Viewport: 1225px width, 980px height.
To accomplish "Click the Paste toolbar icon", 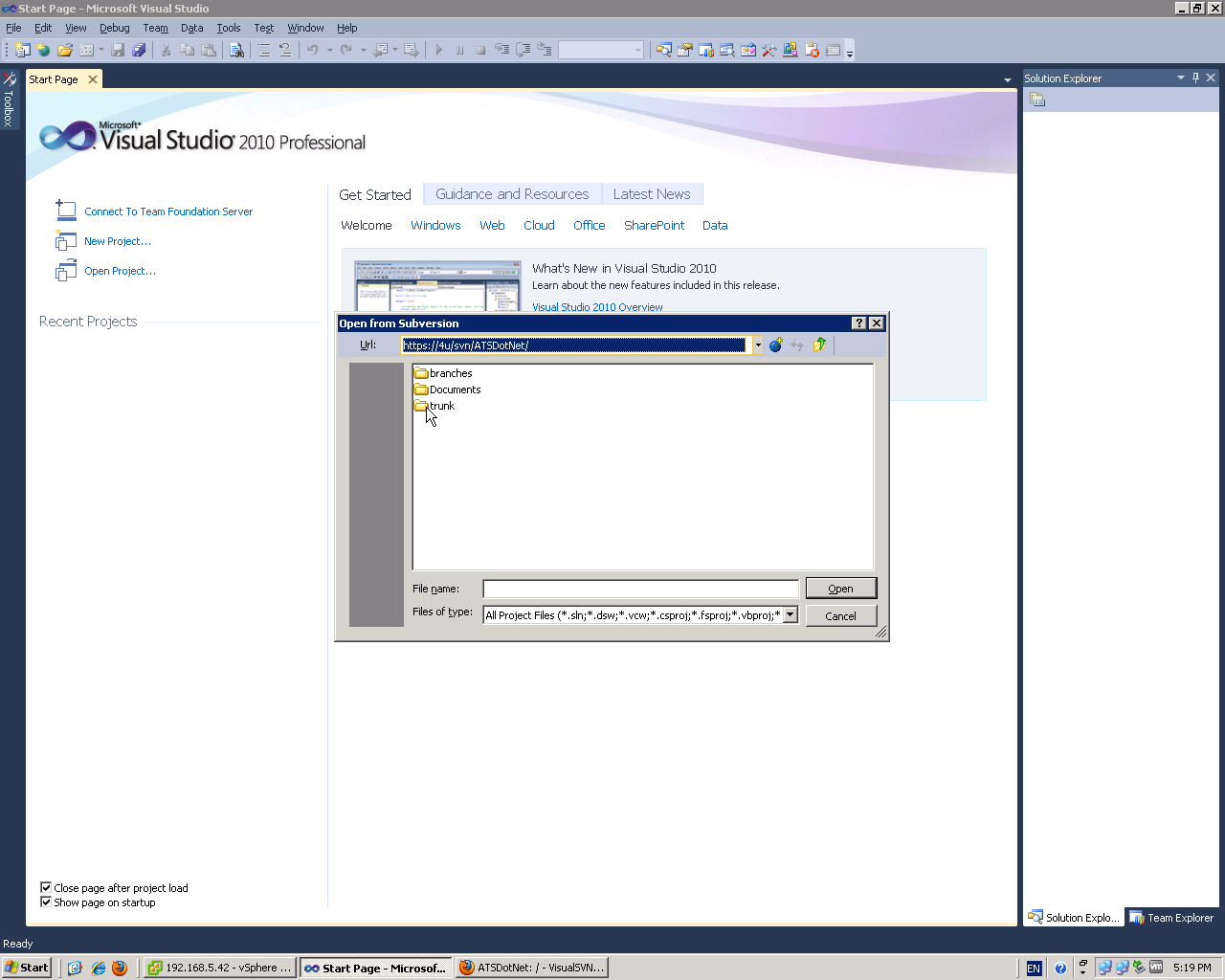I will [x=209, y=50].
